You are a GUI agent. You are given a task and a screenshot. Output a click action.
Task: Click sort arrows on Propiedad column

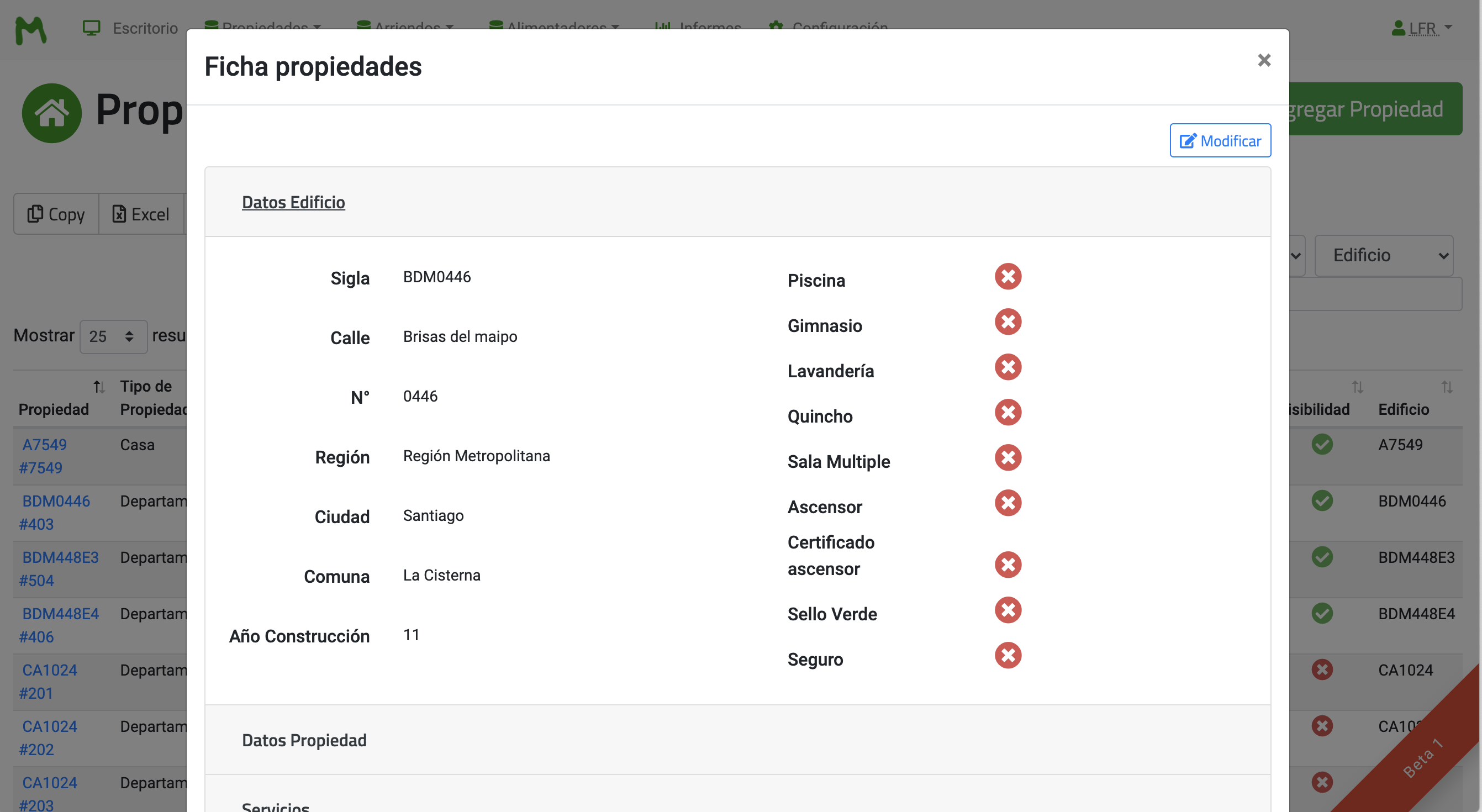tap(99, 387)
